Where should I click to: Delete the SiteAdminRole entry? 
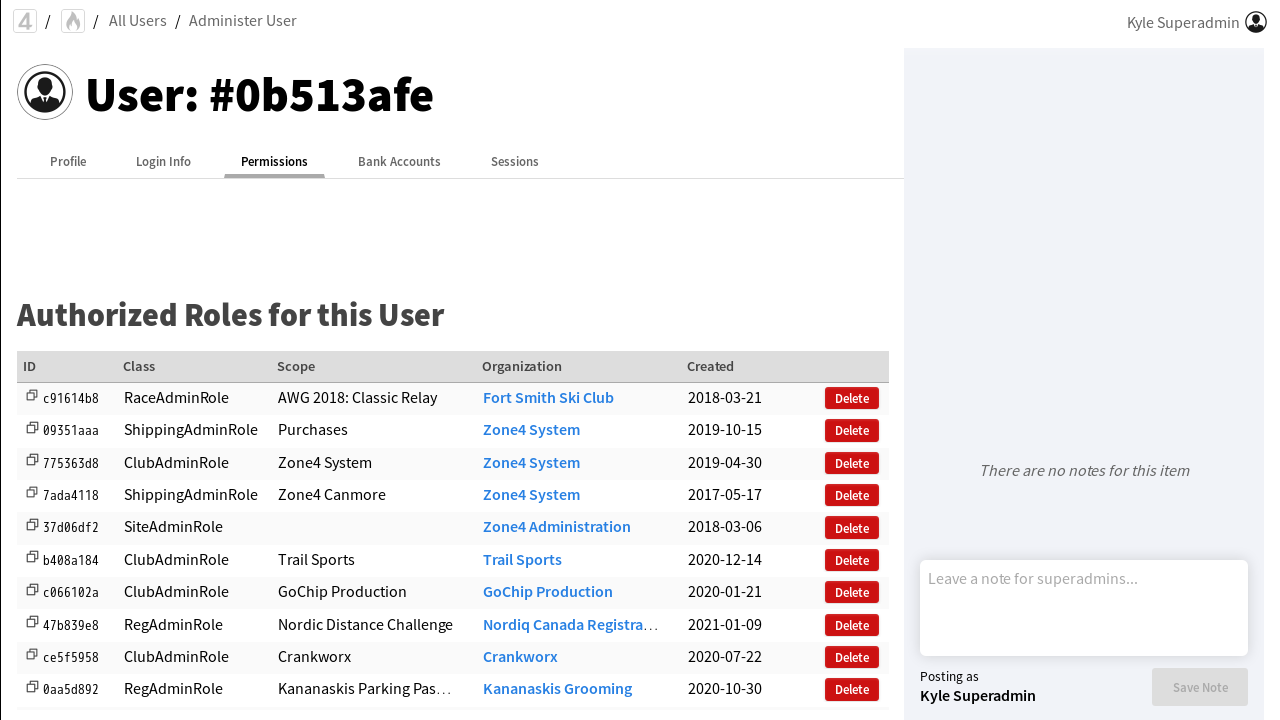tap(851, 528)
